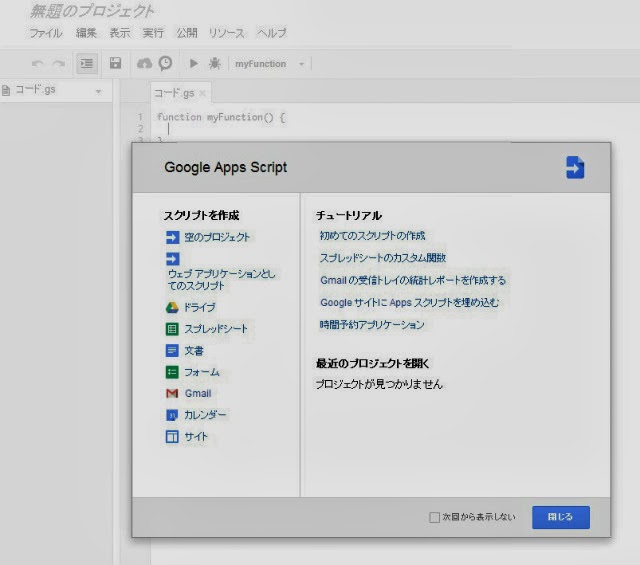The image size is (640, 565).
Task: Open the myFunction selector dropdown
Action: (270, 64)
